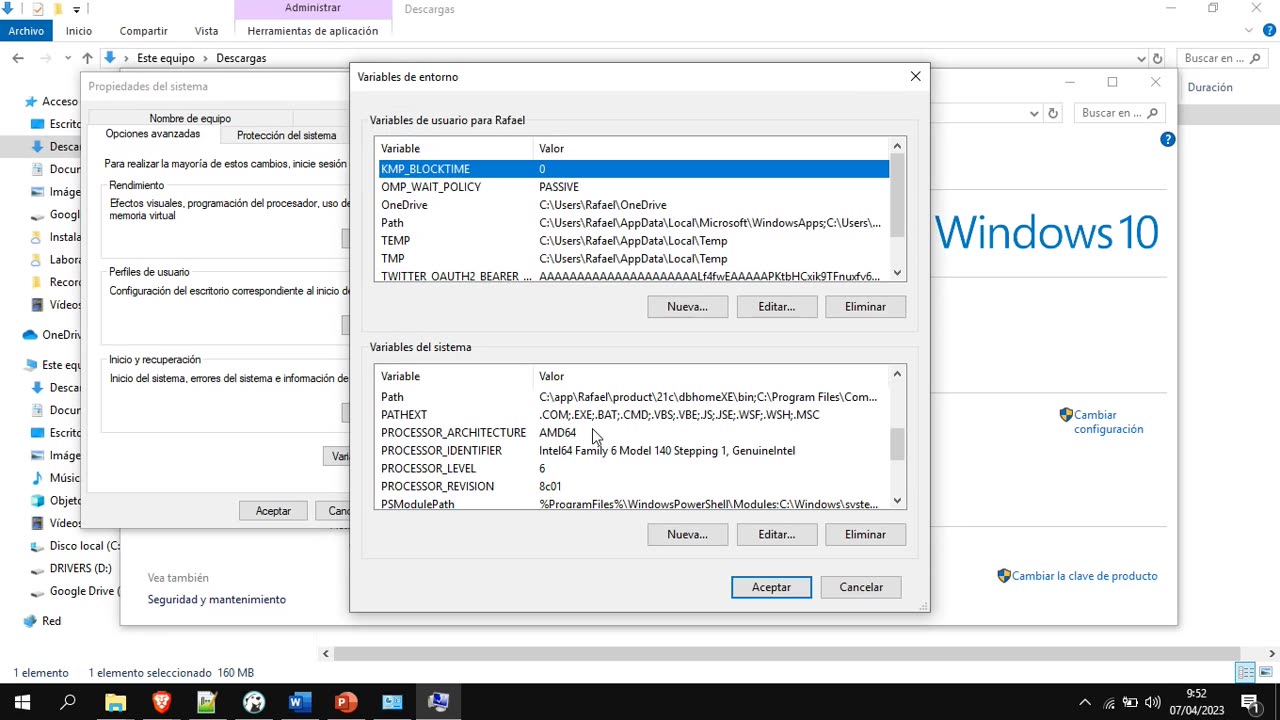Click OneDrive icon in navigation pane

pos(30,335)
